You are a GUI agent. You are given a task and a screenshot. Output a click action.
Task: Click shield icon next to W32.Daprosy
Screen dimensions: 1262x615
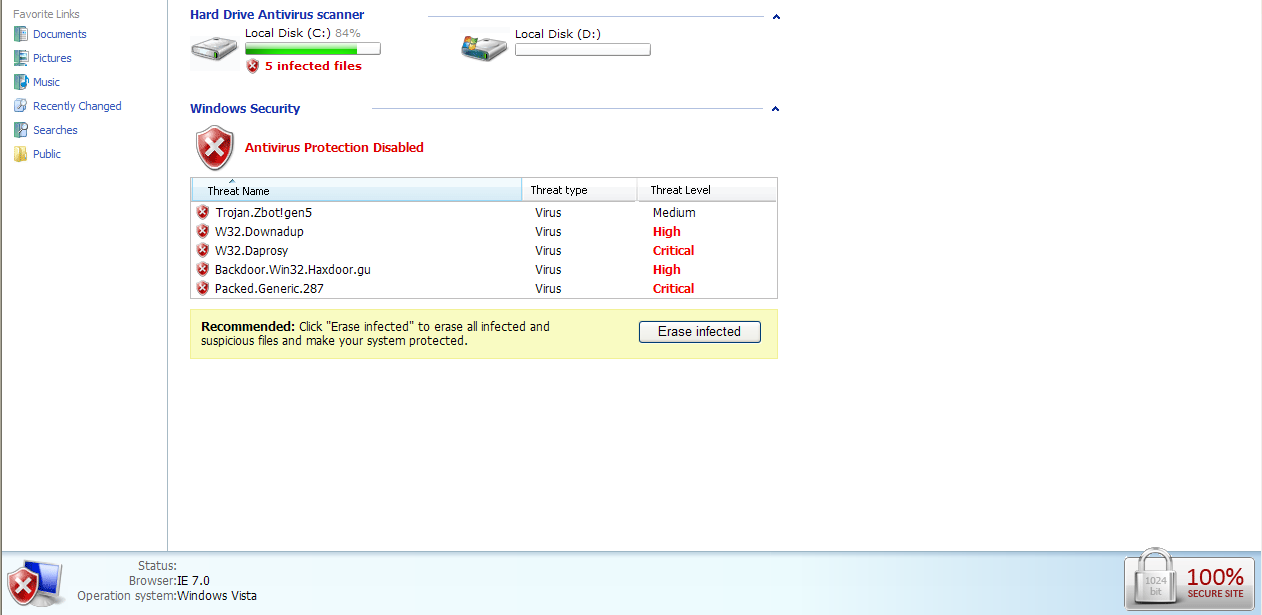[203, 250]
